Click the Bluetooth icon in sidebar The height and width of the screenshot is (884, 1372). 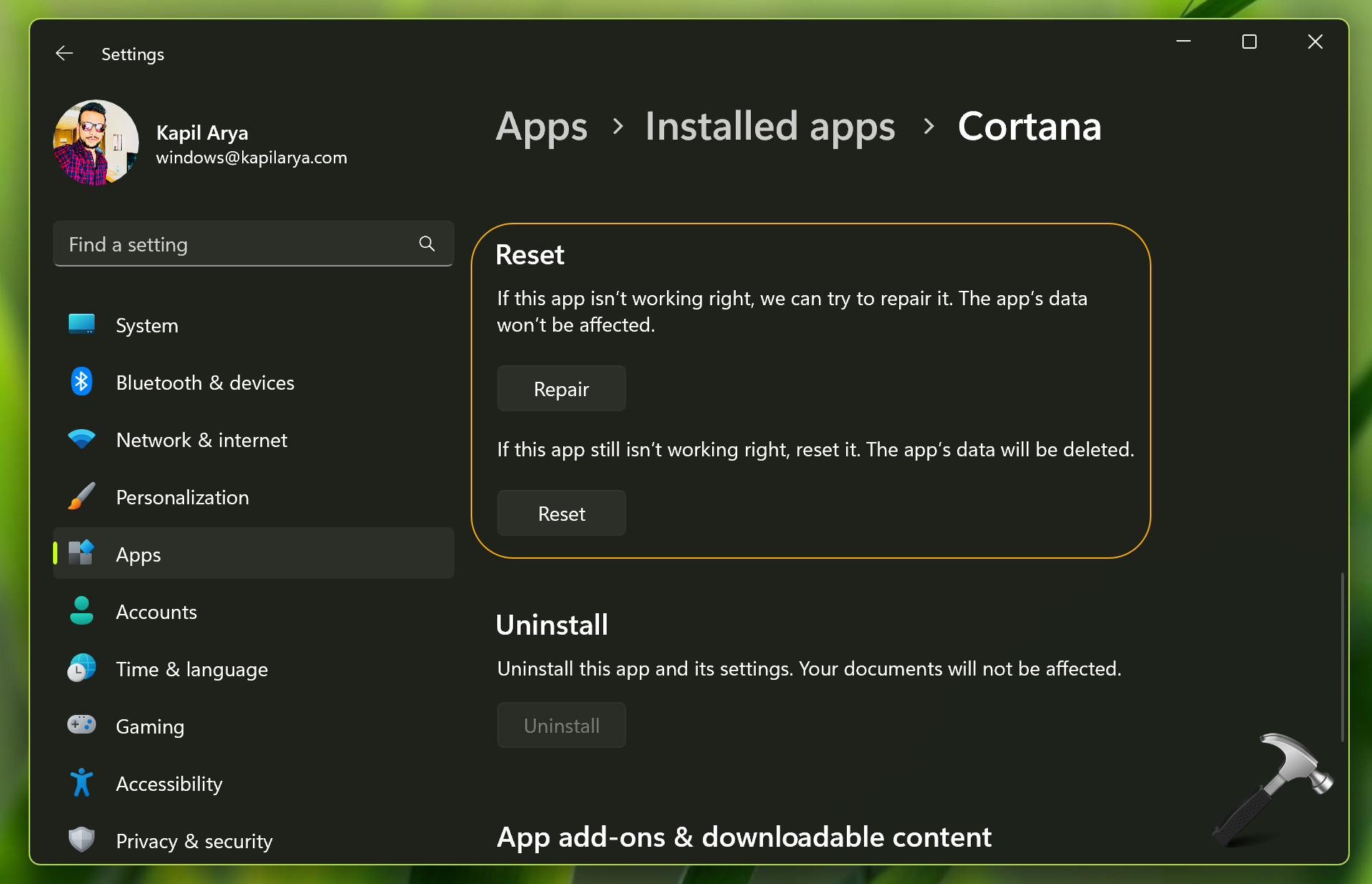point(81,382)
